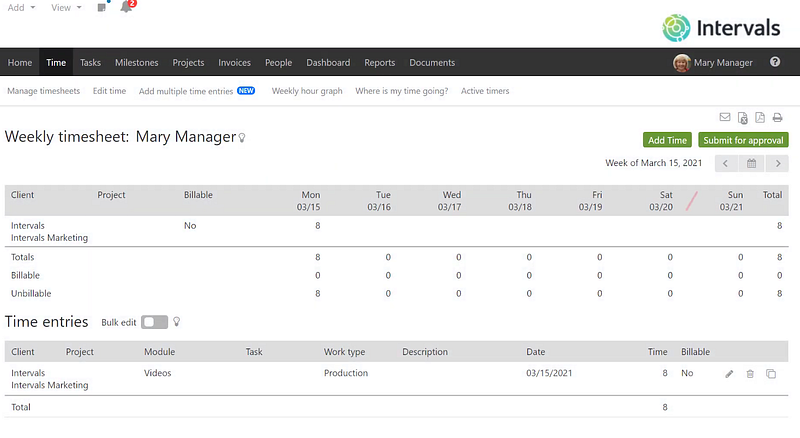The width and height of the screenshot is (800, 438).
Task: Print the timesheet
Action: click(778, 118)
